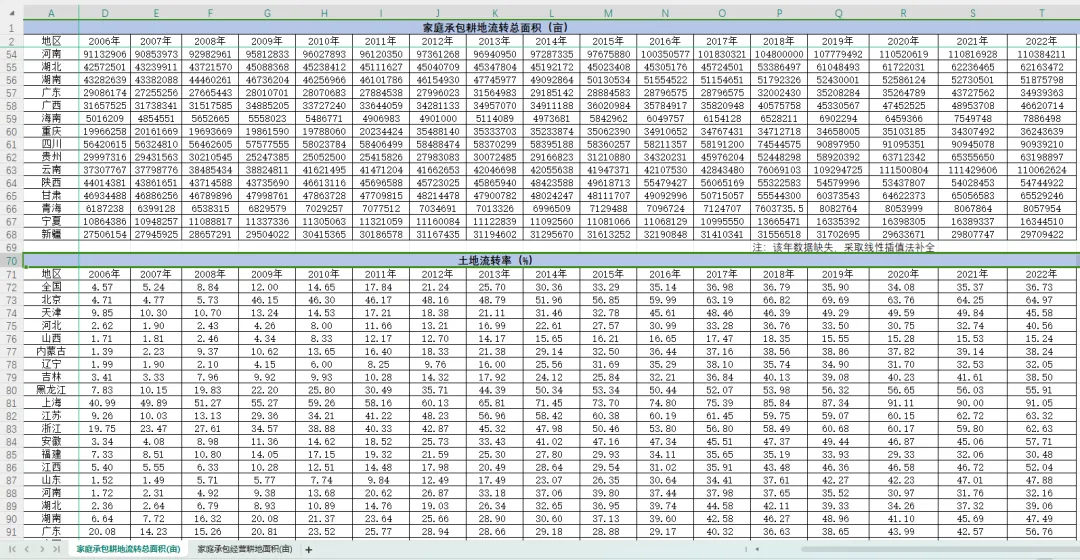The height and width of the screenshot is (560, 1080).
Task: Select 2019年 header in row 71
Action: click(838, 273)
